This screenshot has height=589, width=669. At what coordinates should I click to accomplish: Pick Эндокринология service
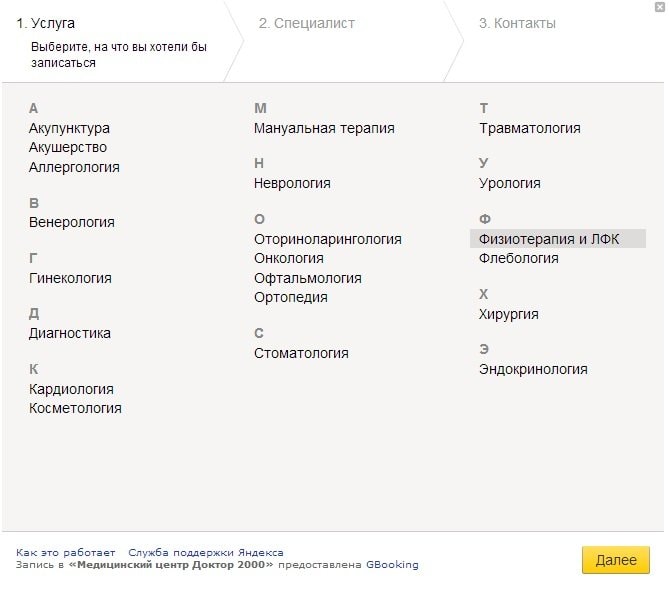[x=533, y=369]
